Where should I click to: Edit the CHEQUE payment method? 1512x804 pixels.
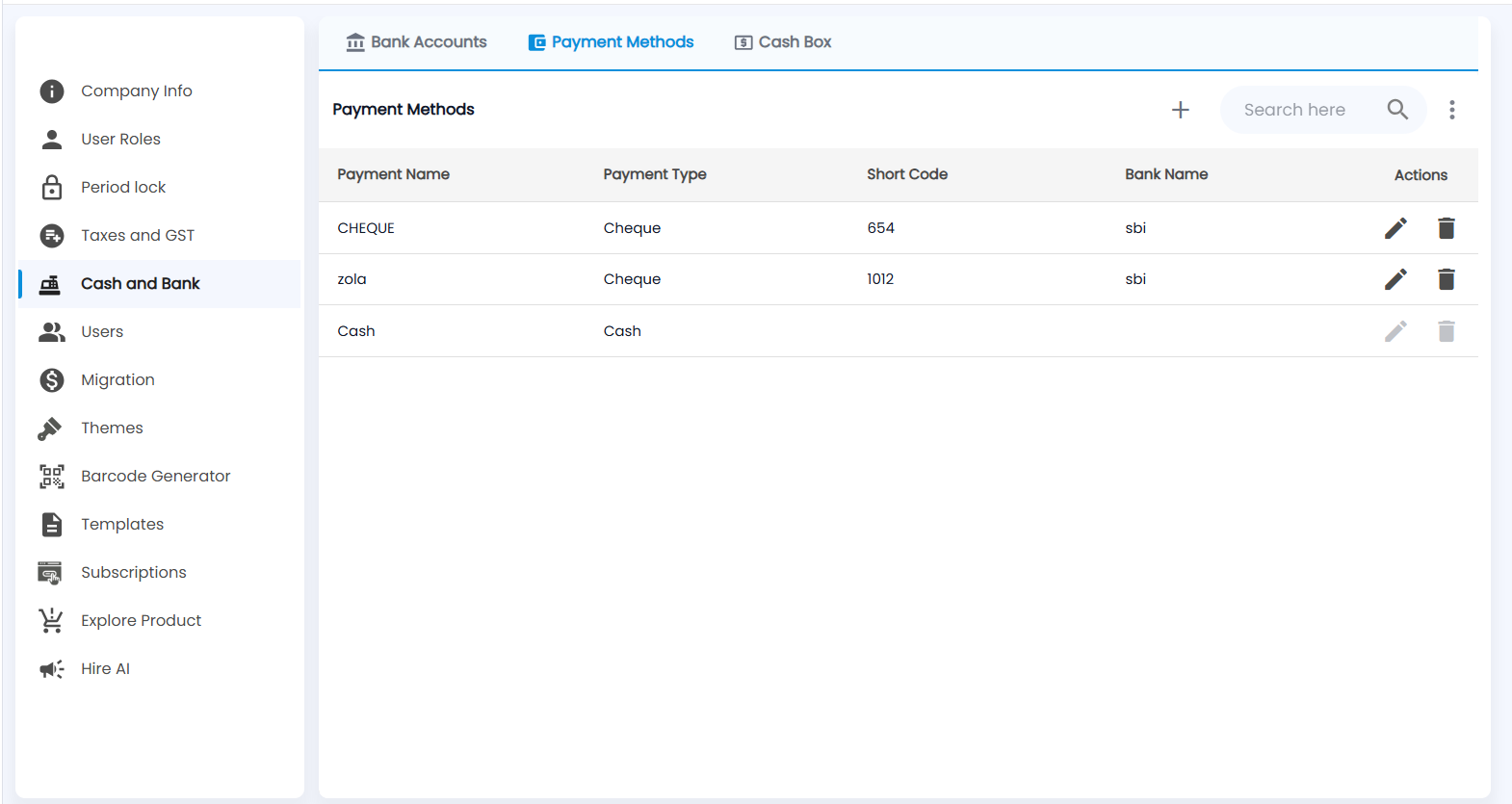(1395, 228)
